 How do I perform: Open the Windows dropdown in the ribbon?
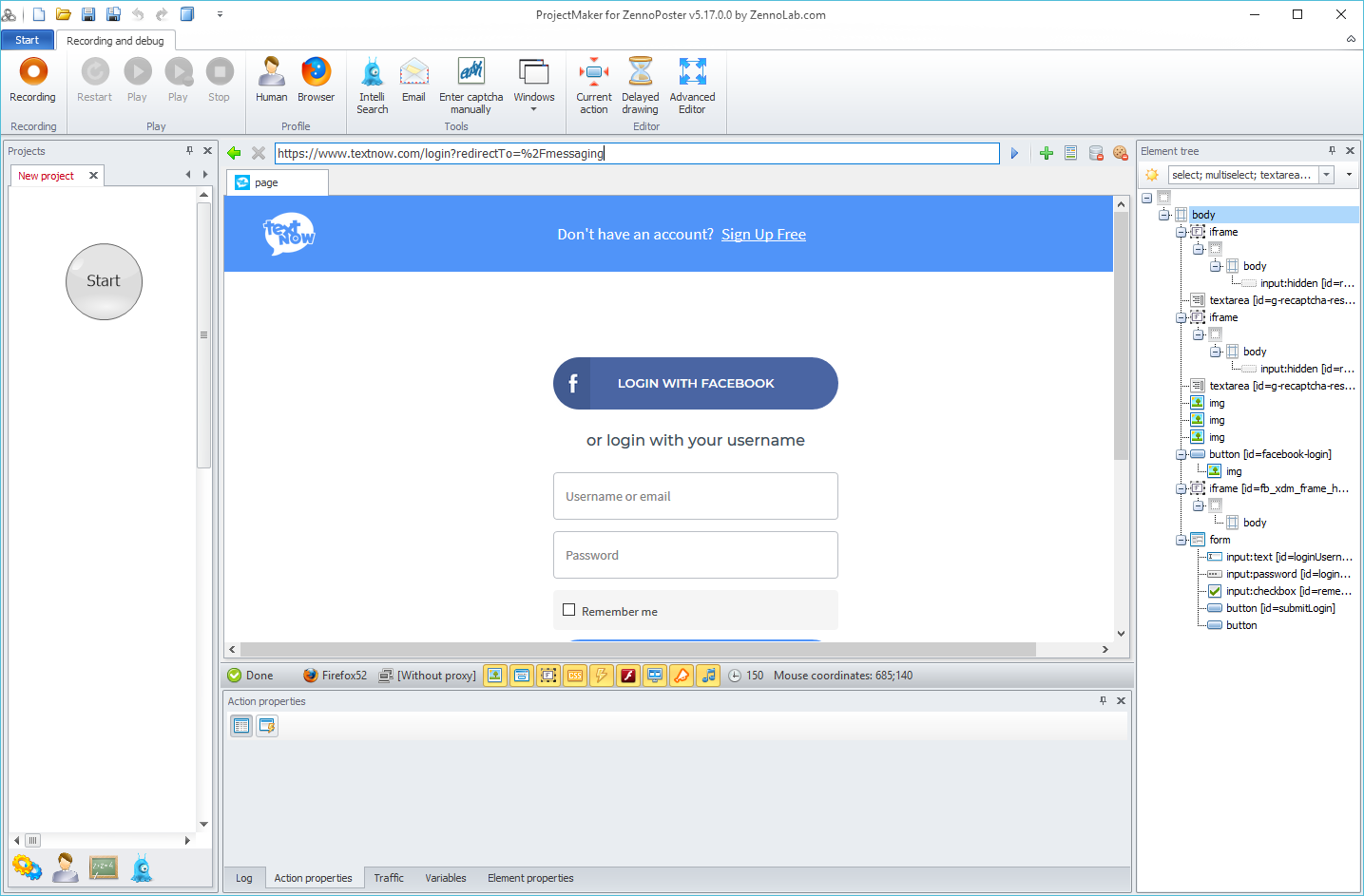(534, 86)
